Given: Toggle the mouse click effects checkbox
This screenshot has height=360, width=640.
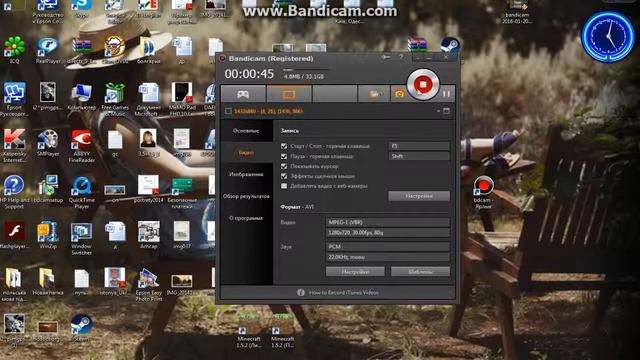Looking at the screenshot, I should pos(284,176).
